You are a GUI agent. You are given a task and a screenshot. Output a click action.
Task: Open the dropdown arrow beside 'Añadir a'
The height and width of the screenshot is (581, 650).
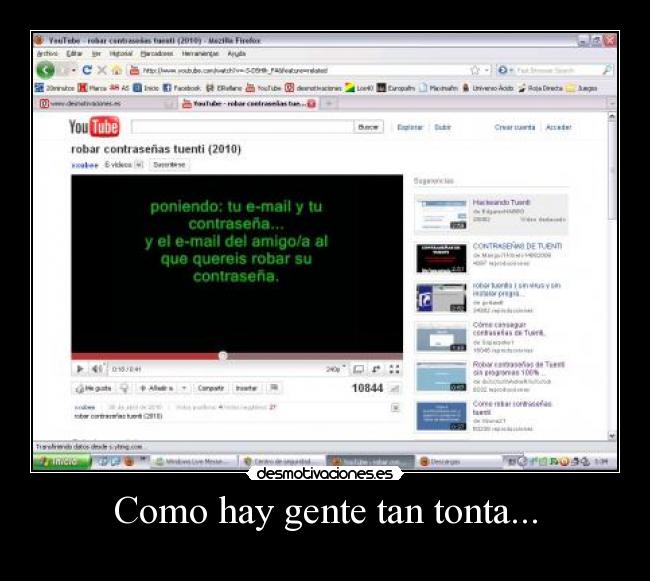[184, 388]
